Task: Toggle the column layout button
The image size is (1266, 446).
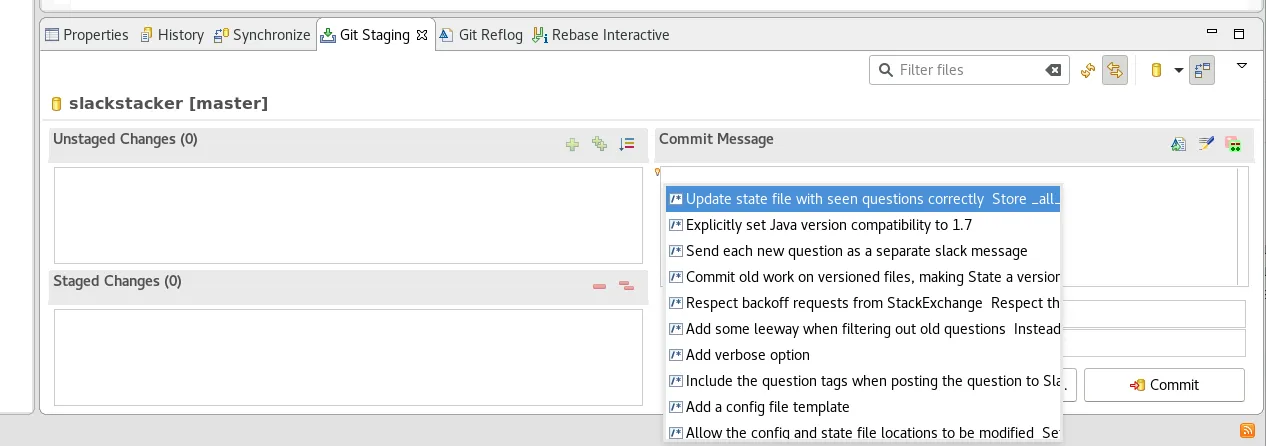Action: click(1202, 70)
